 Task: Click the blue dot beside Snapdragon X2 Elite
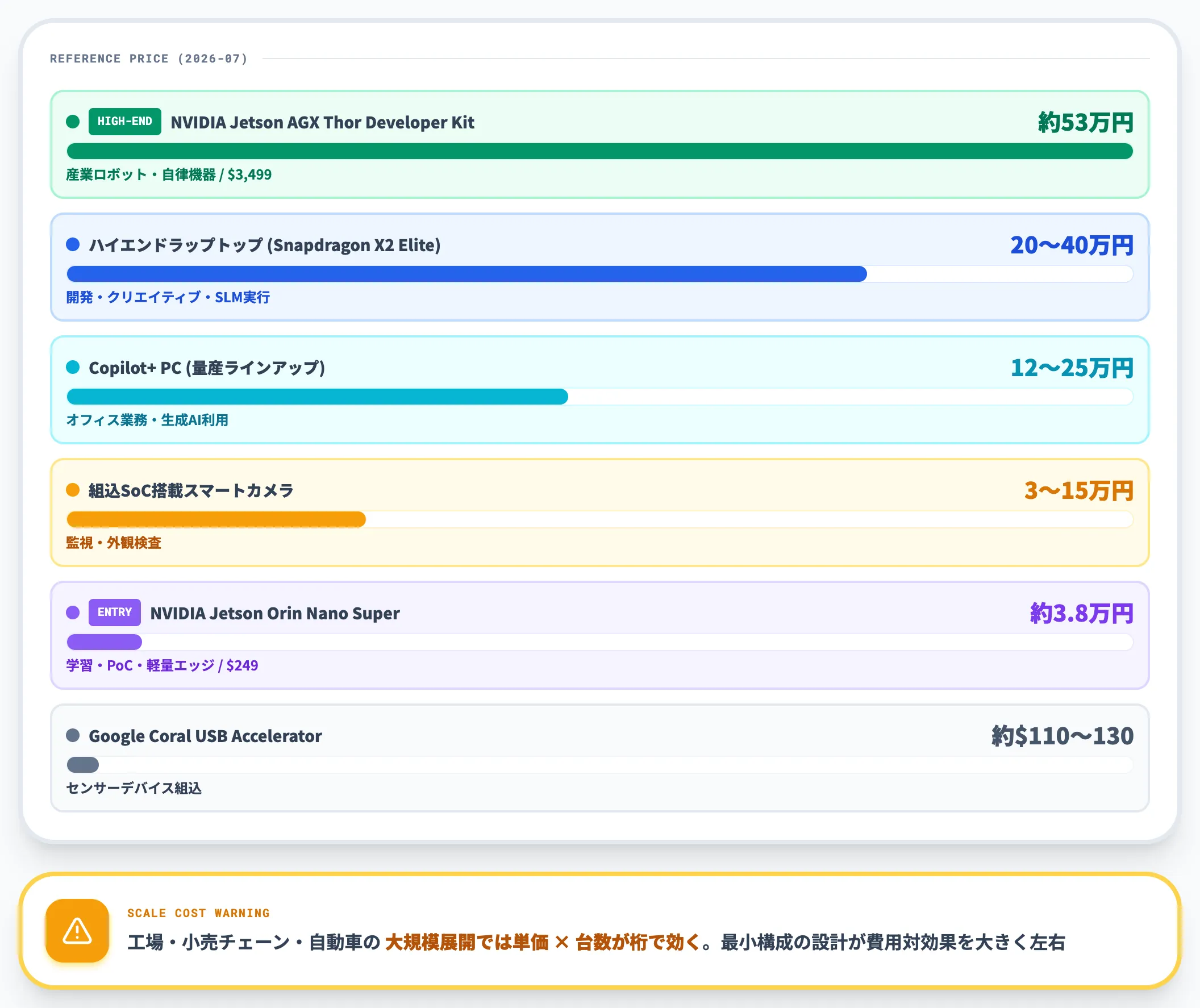(x=73, y=244)
